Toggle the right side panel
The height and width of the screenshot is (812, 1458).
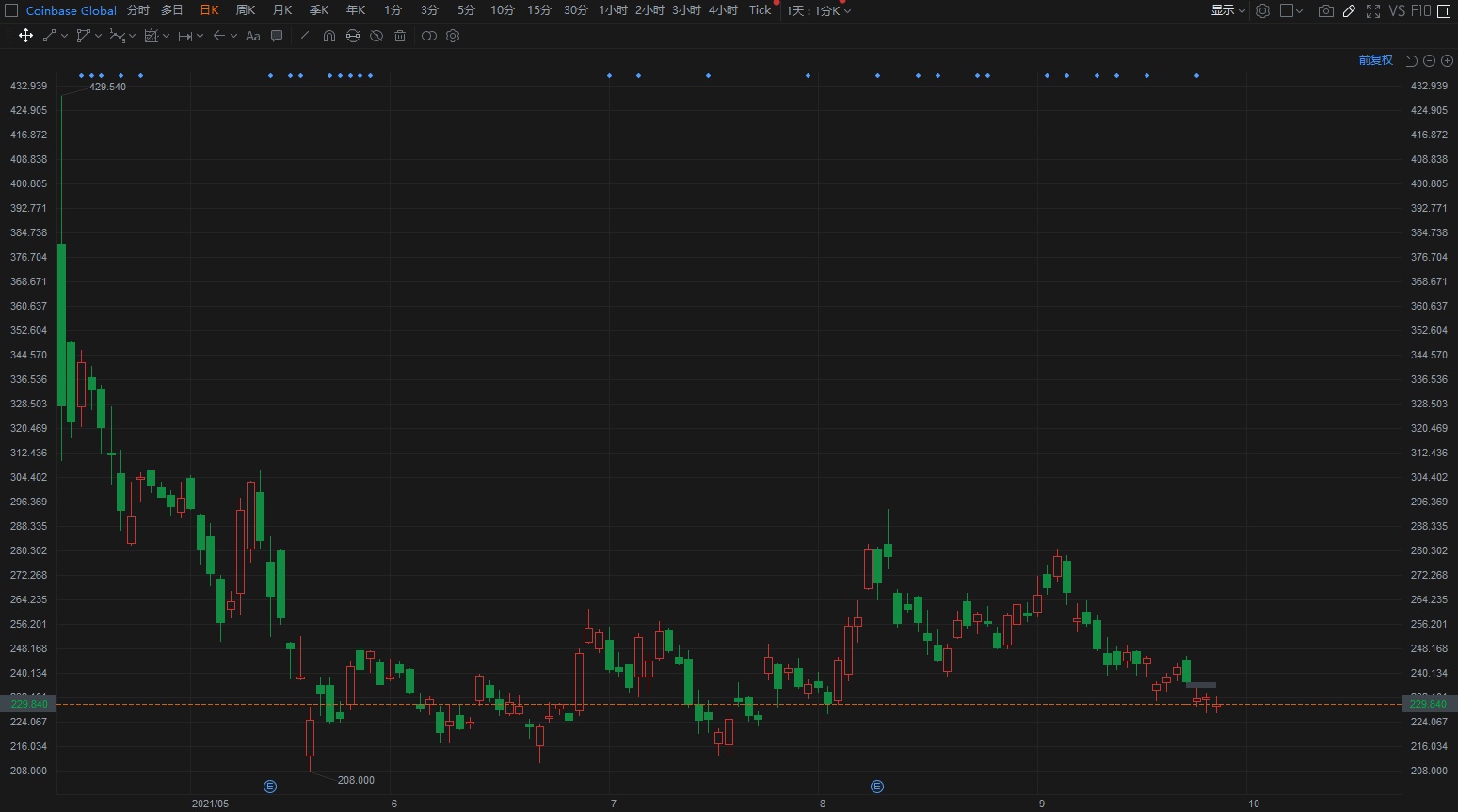pos(1444,10)
